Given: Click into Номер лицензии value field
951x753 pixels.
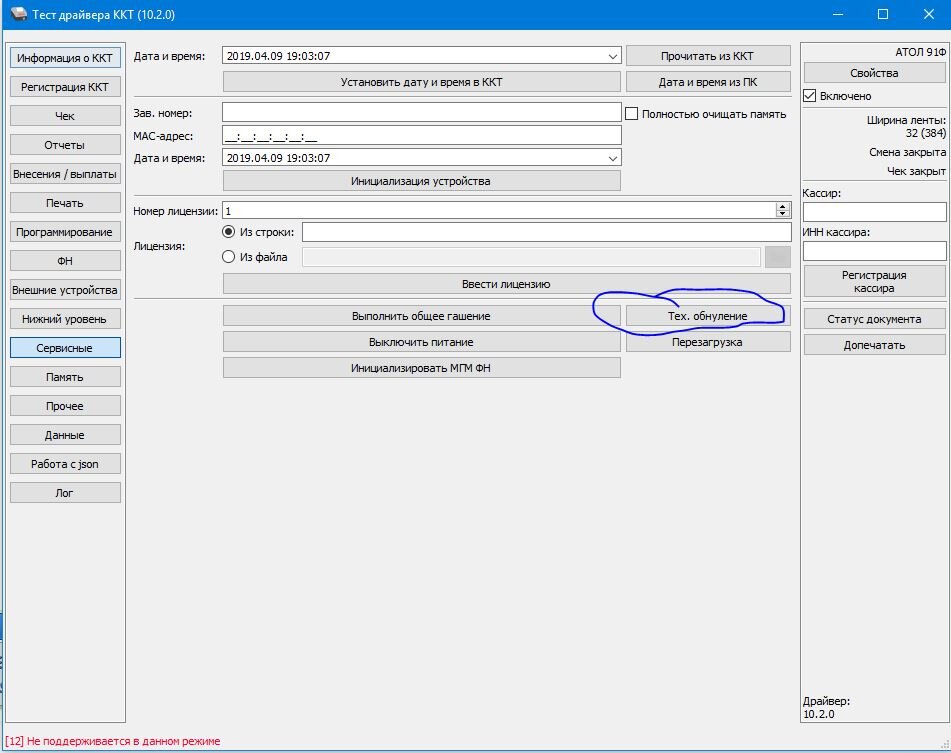Looking at the screenshot, I should [x=499, y=211].
